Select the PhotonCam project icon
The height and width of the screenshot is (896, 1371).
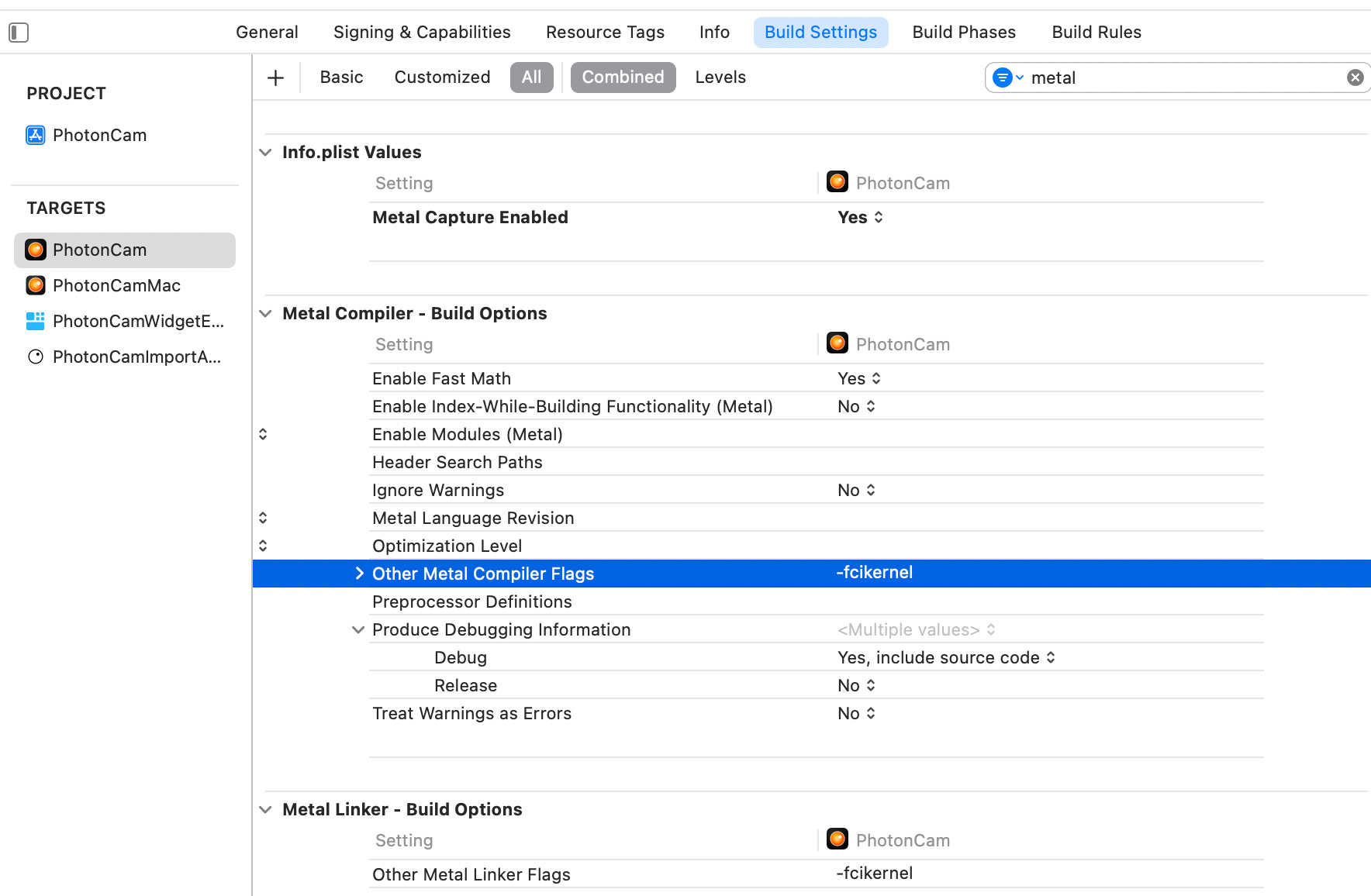(x=36, y=136)
